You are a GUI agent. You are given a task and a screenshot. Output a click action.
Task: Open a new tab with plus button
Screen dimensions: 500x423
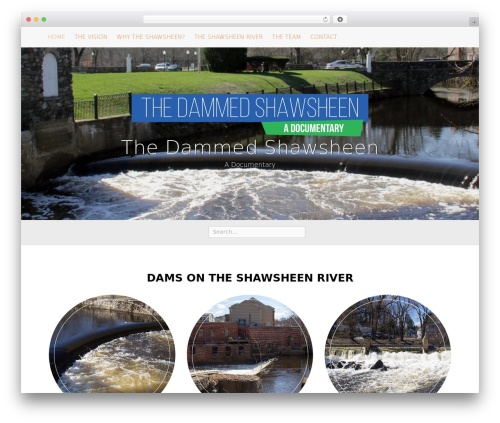(x=474, y=22)
